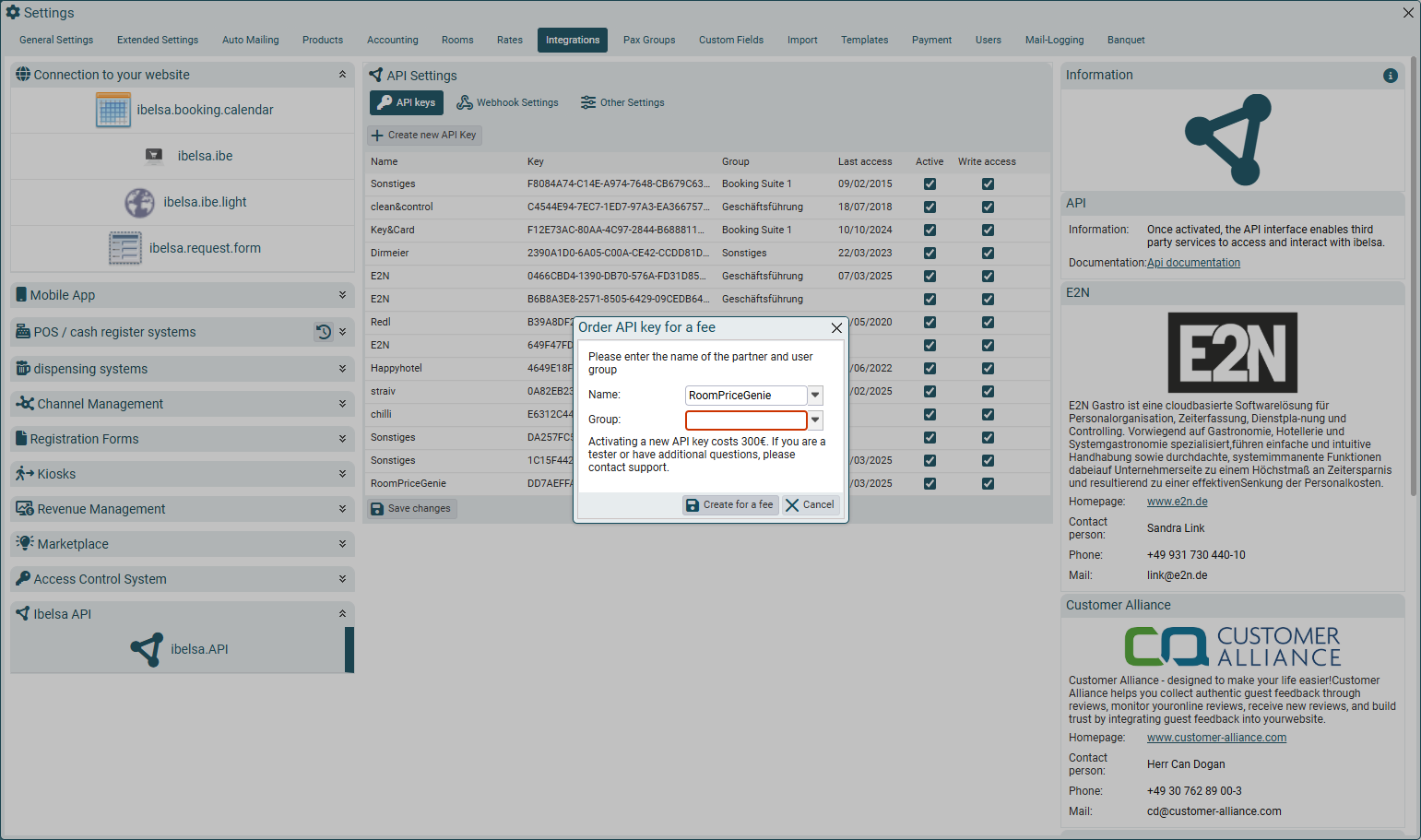Collapse Connection to your website section
1421x840 pixels.
pyautogui.click(x=342, y=75)
